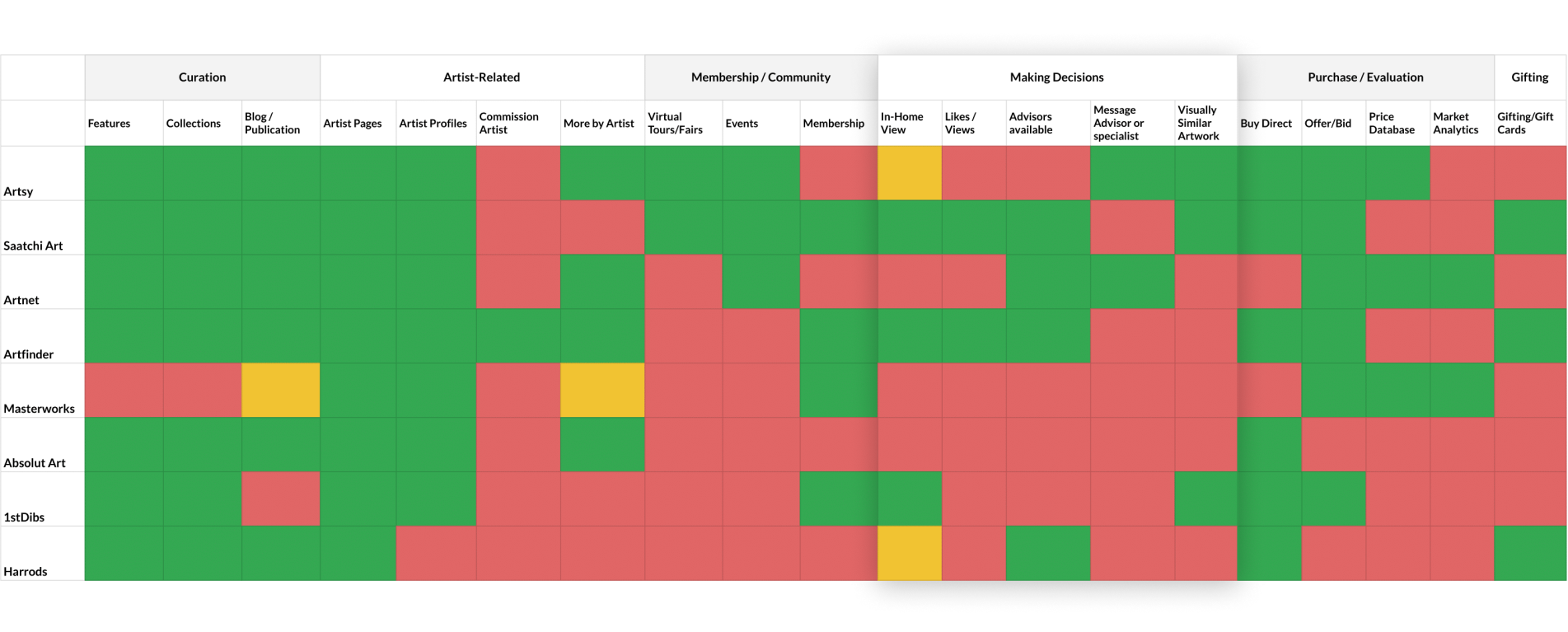Click Artnet's green Events cell
1568x632 pixels.
pos(761,282)
